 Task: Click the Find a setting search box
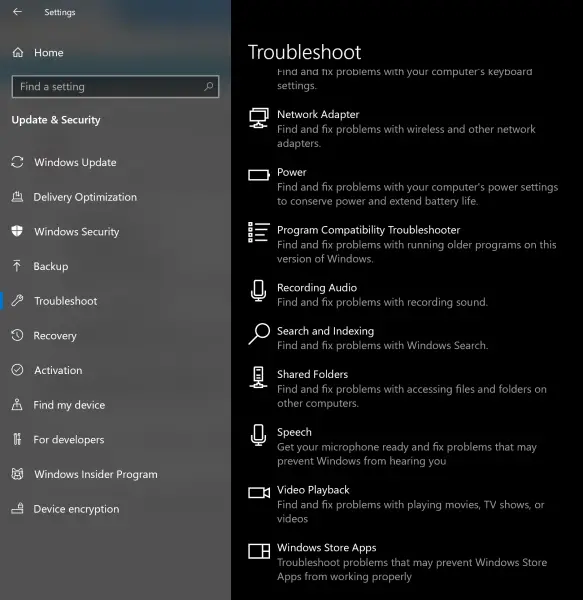[x=115, y=86]
